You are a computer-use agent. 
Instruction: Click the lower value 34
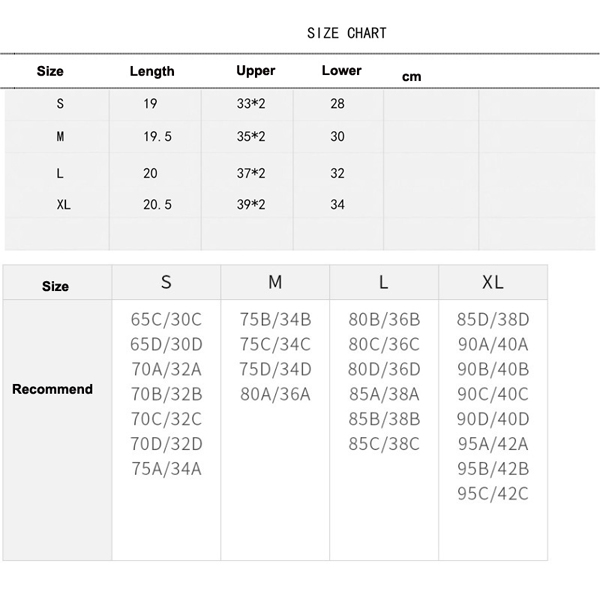(x=337, y=204)
